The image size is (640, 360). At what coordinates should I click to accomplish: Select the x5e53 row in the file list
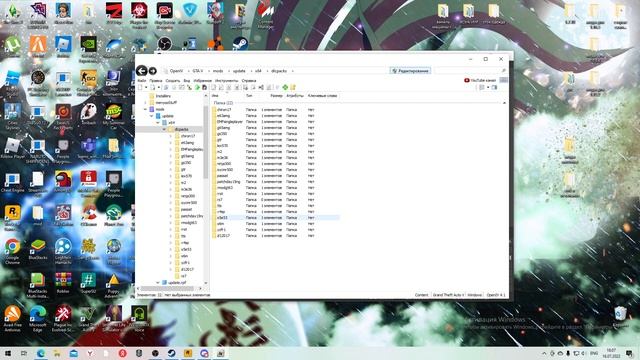tap(276, 218)
